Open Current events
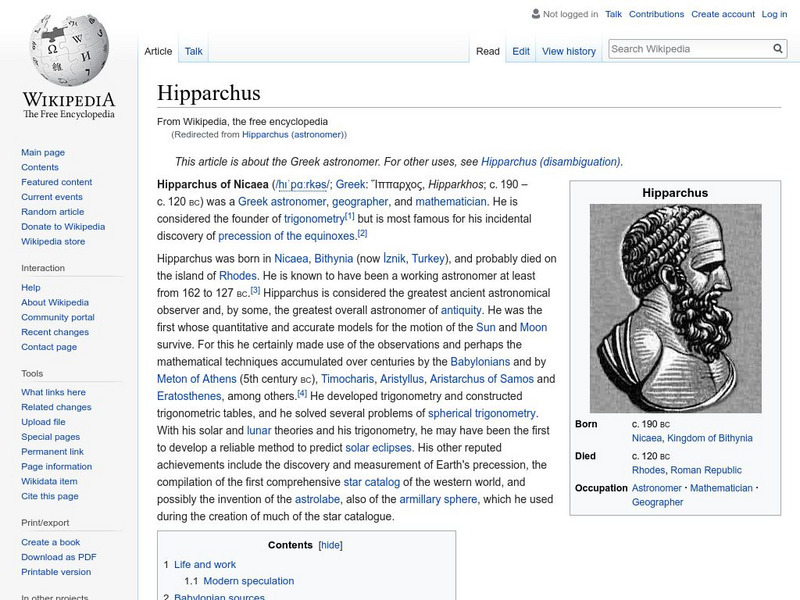 52,196
